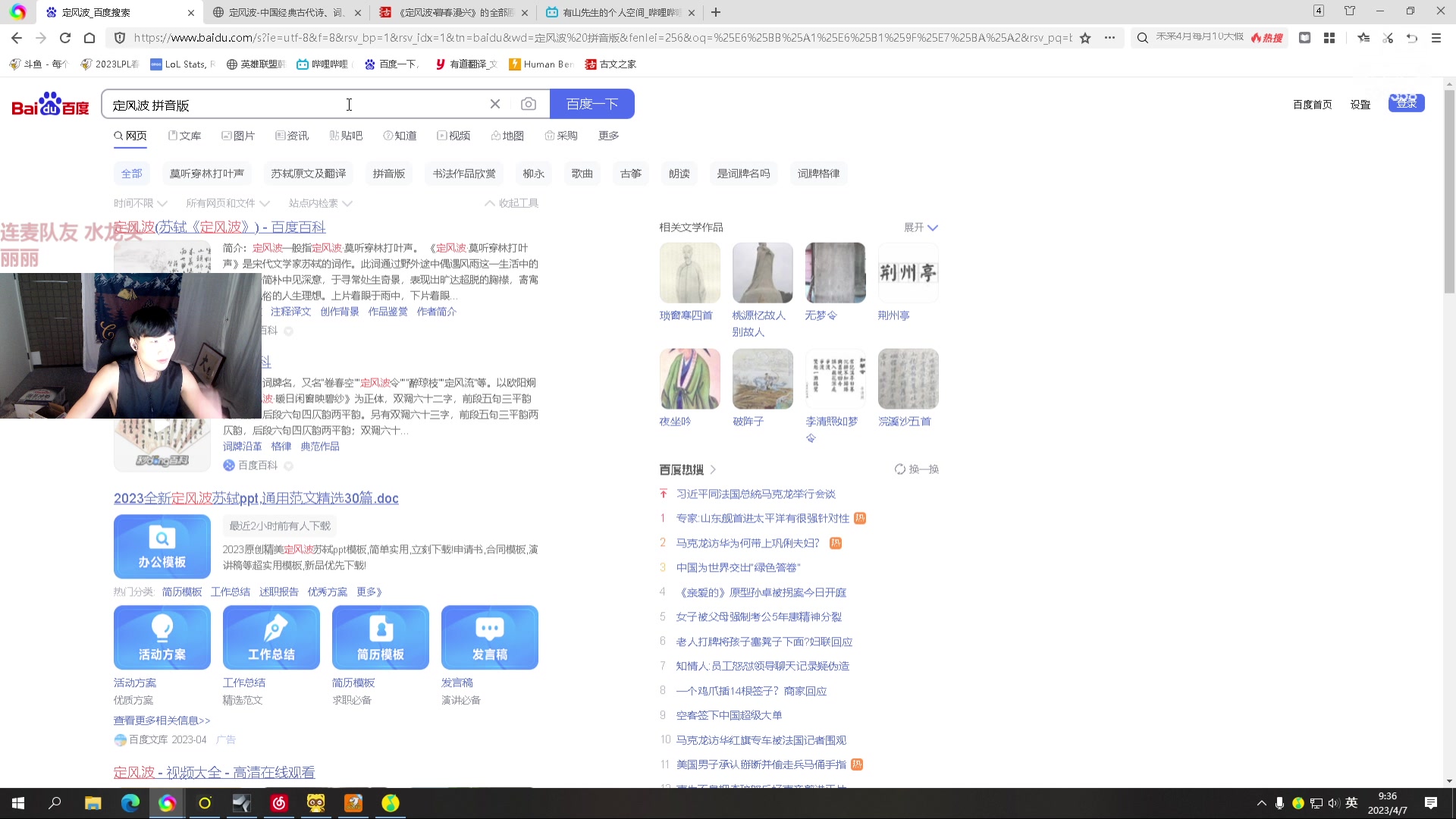This screenshot has height=819, width=1456.
Task: Close the 定风波_百度搜索 tab
Action: pos(191,12)
